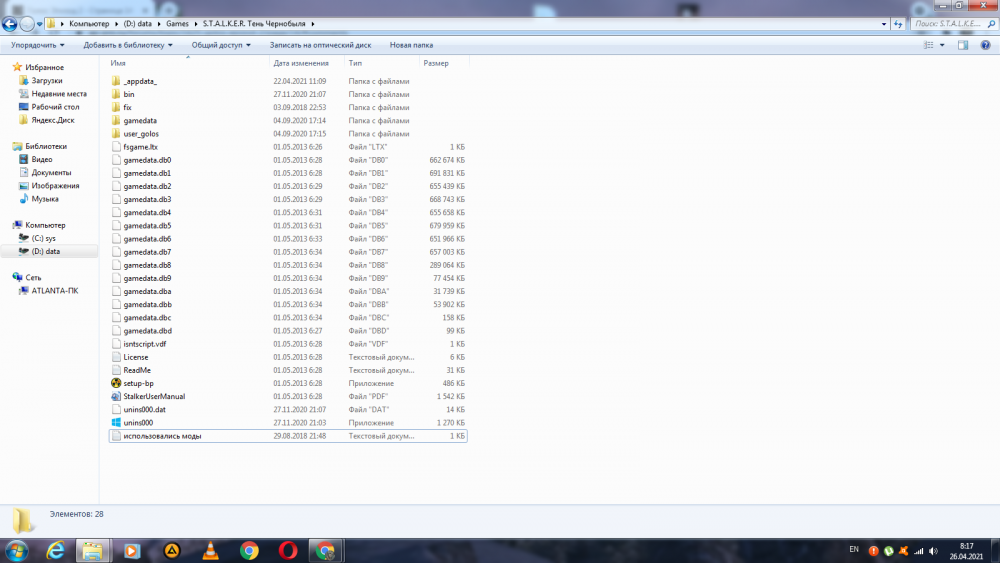Image resolution: width=1000 pixels, height=563 pixels.
Task: Select the ReadMe text document
Action: coord(288,370)
